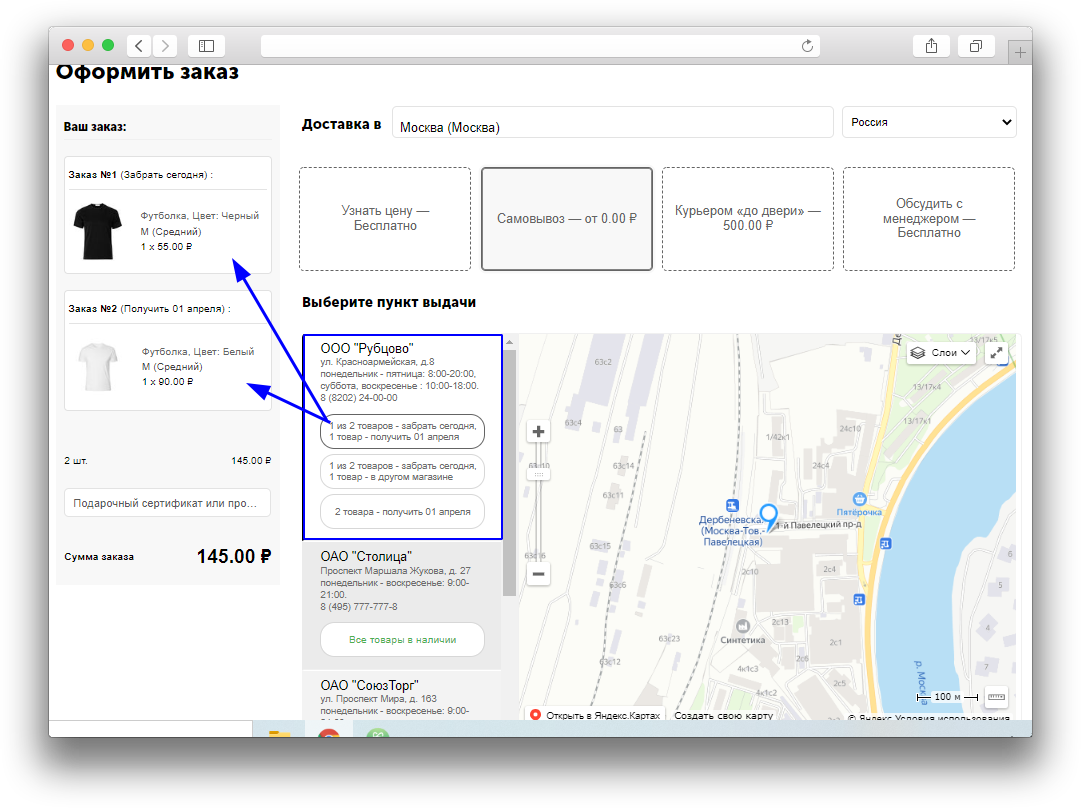Image resolution: width=1081 pixels, height=808 pixels.
Task: Open the Слои map layers dropdown
Action: [941, 353]
